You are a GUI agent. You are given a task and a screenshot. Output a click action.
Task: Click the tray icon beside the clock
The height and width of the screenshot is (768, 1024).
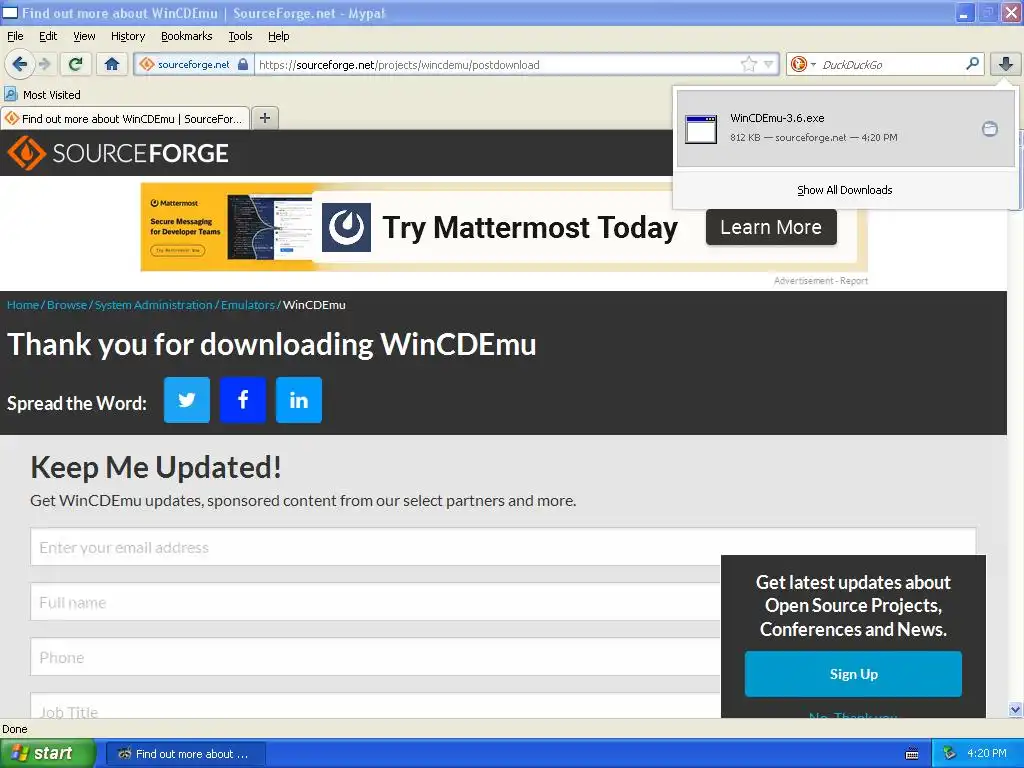click(x=950, y=754)
